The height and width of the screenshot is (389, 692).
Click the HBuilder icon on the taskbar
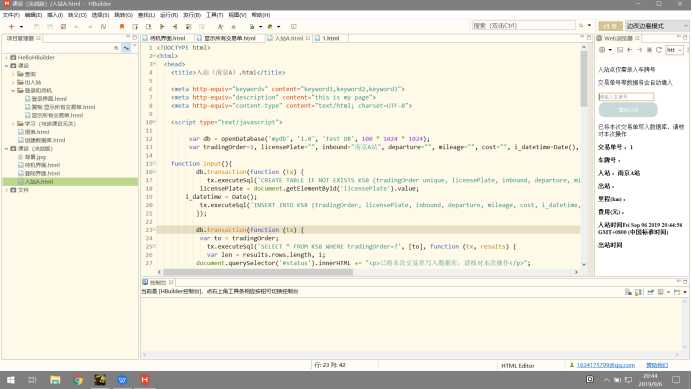click(145, 380)
